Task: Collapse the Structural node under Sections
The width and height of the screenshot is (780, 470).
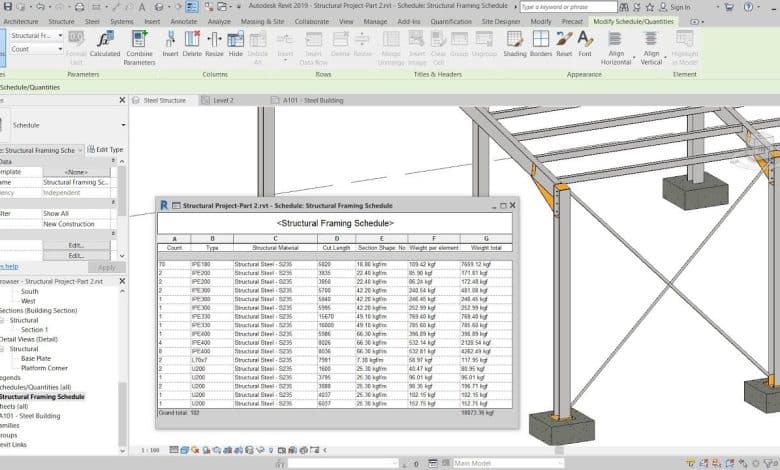Action: click(2, 320)
